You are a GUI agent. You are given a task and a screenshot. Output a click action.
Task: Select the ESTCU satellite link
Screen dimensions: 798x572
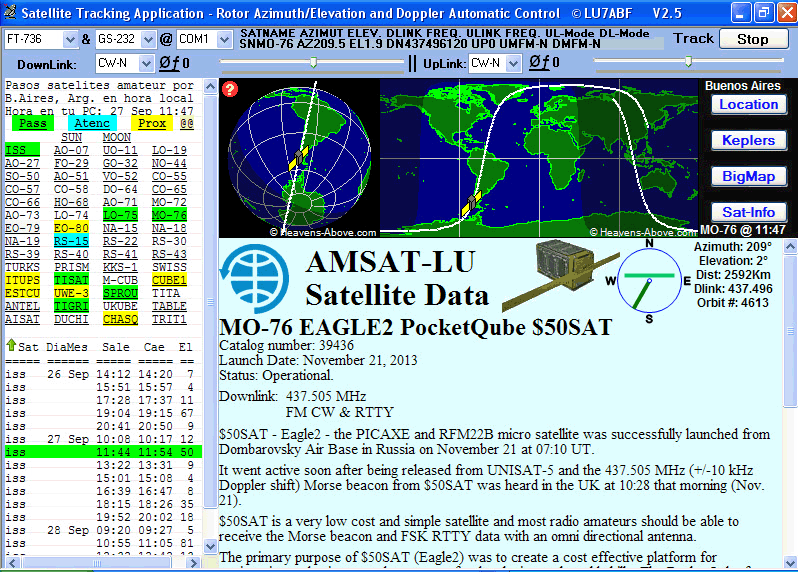22,293
